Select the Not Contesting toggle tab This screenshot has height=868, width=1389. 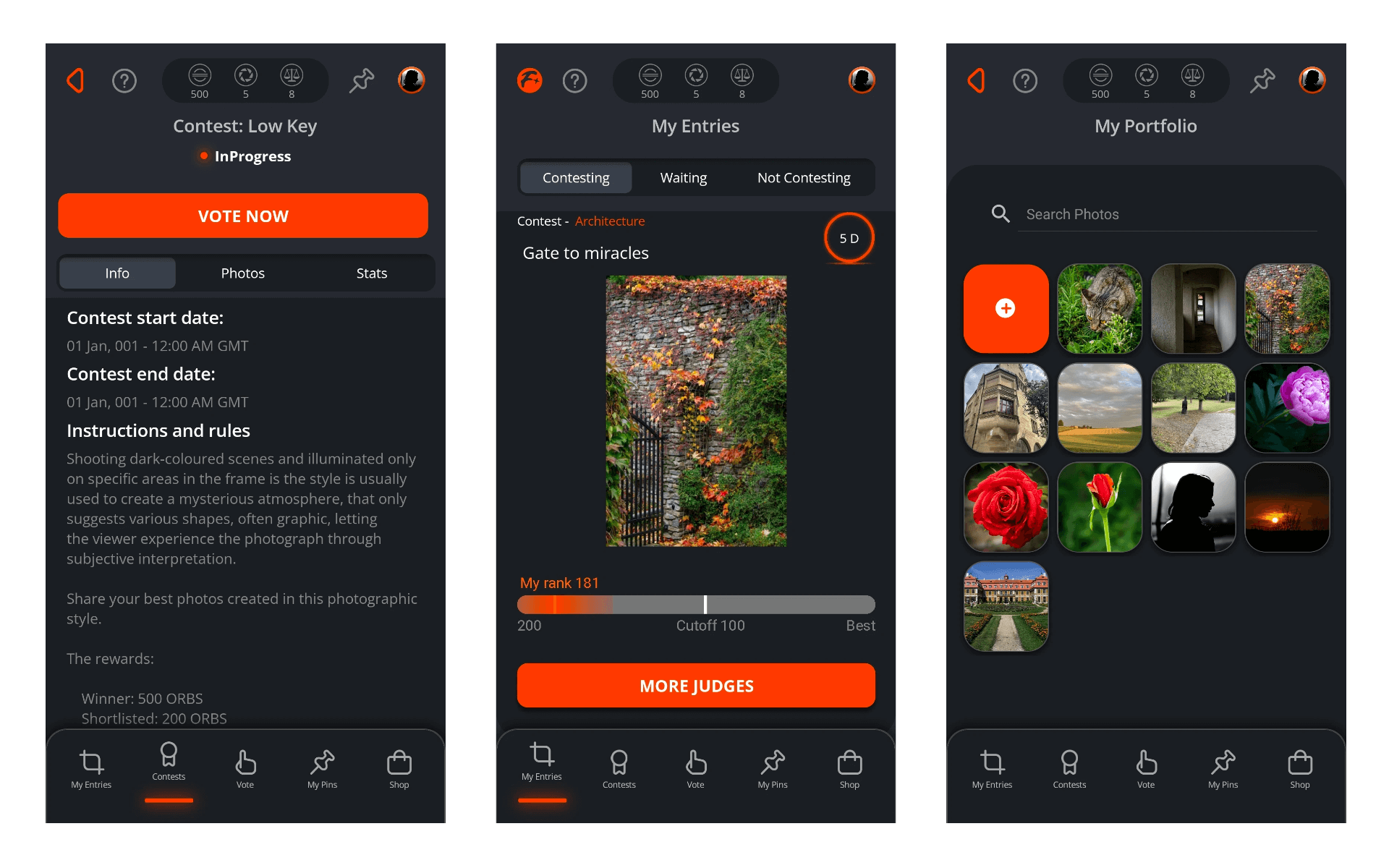tap(803, 177)
